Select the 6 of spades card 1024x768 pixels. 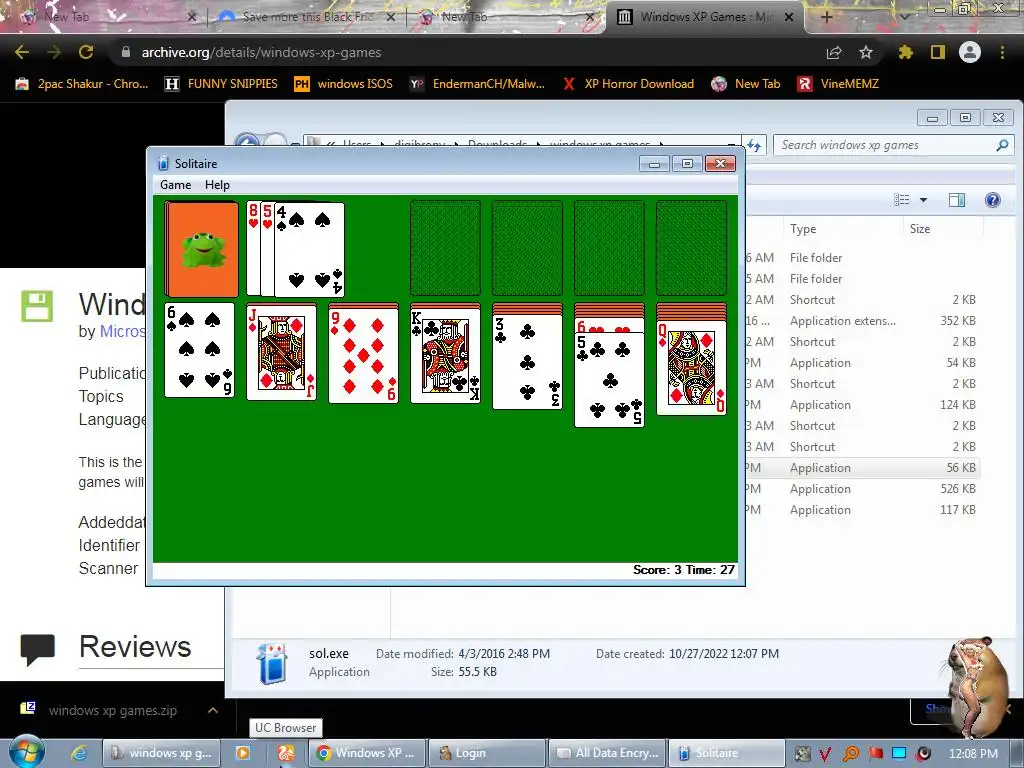(199, 349)
